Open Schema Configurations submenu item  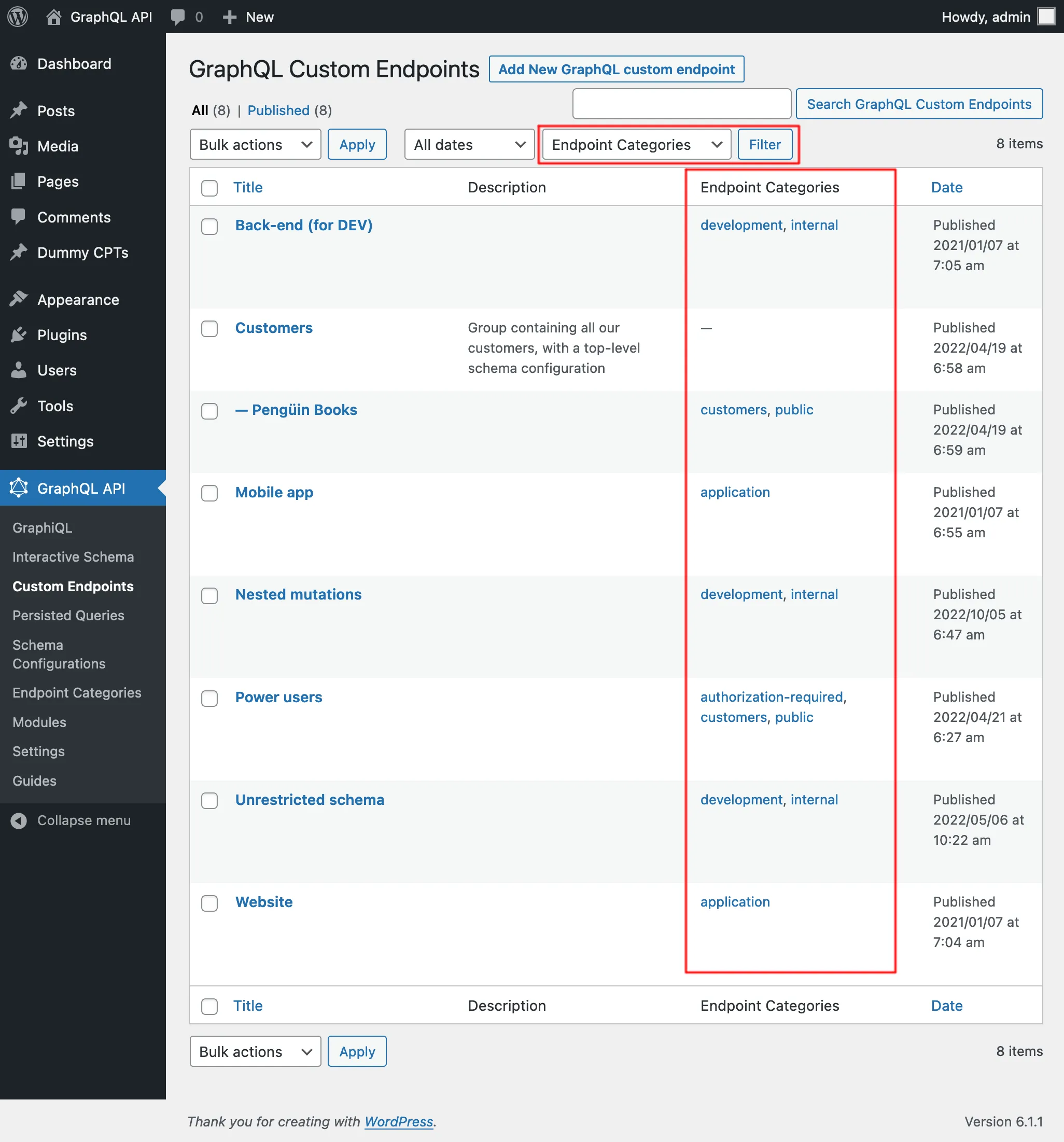pyautogui.click(x=59, y=654)
